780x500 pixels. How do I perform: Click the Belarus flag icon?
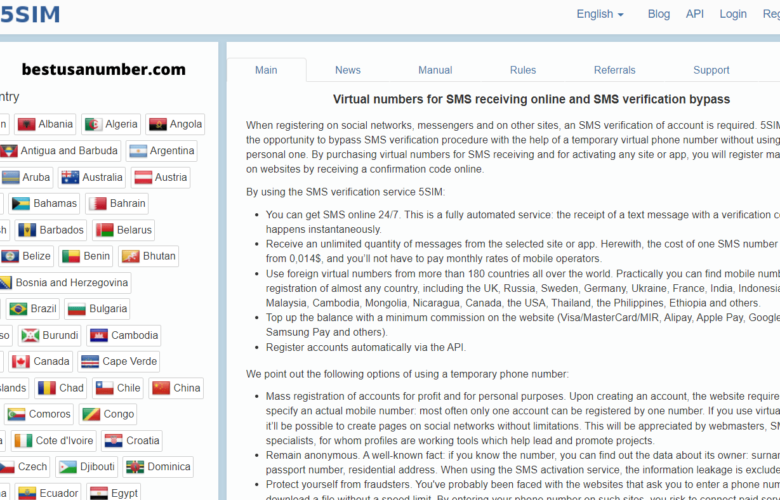pos(105,230)
